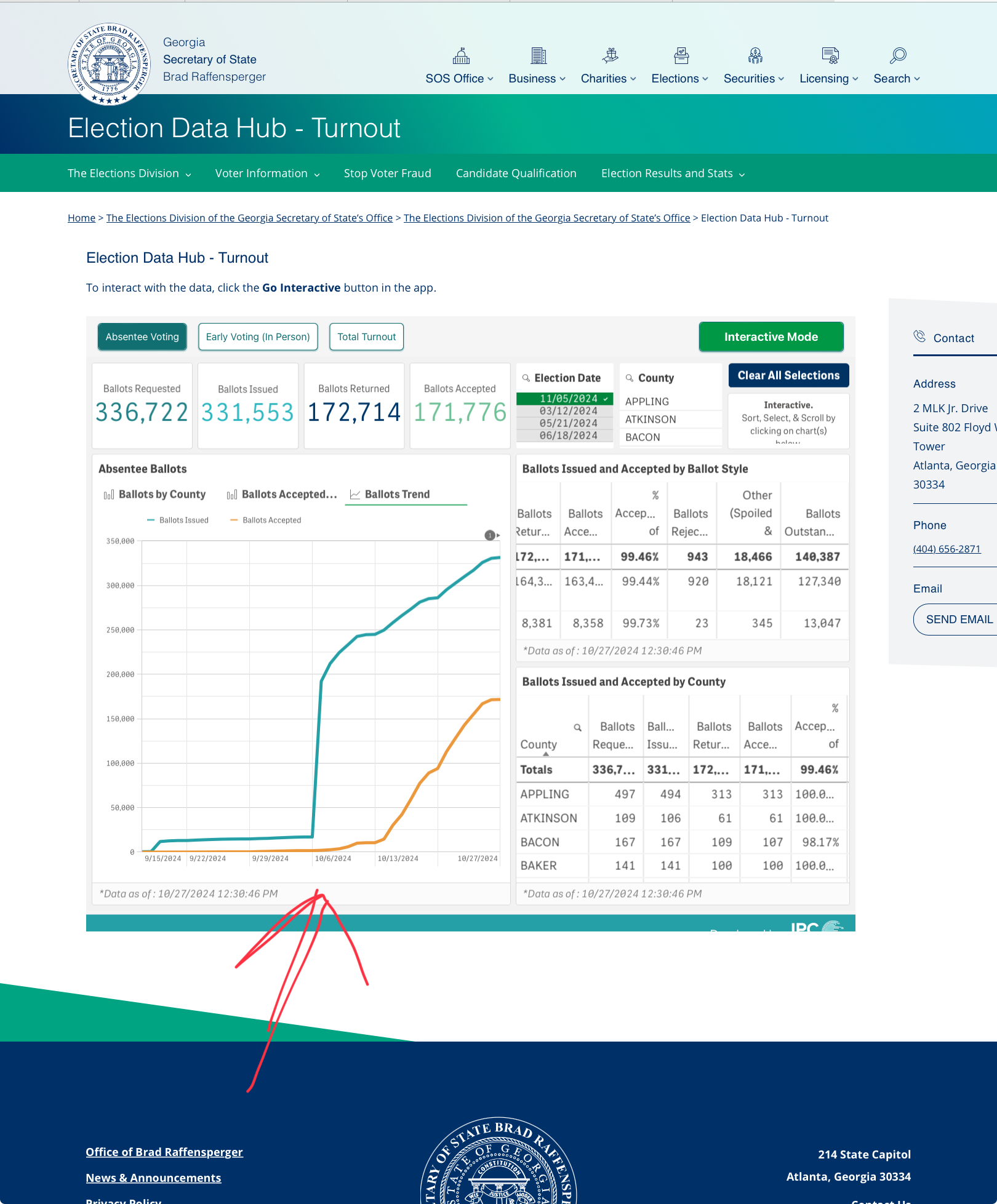Click the 9/22/2024 date label on chart axis
Viewport: 997px width, 1204px height.
coord(207,858)
